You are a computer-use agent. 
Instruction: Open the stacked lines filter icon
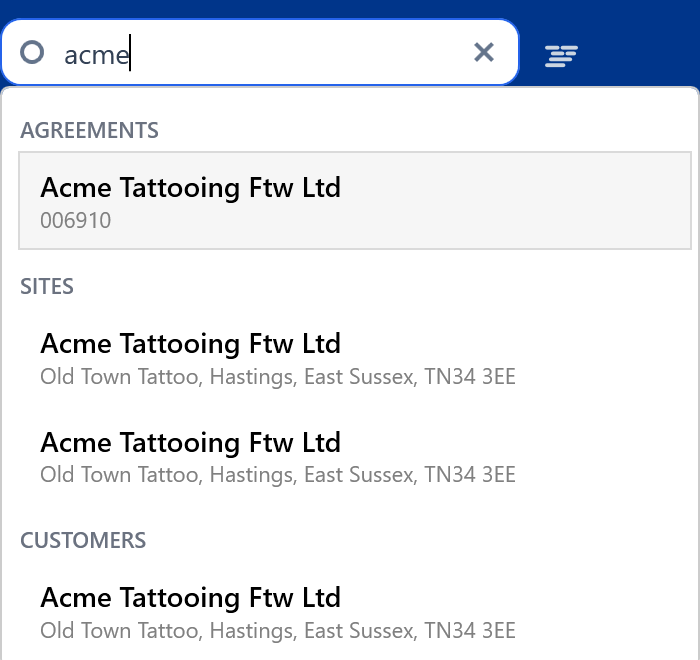click(562, 56)
